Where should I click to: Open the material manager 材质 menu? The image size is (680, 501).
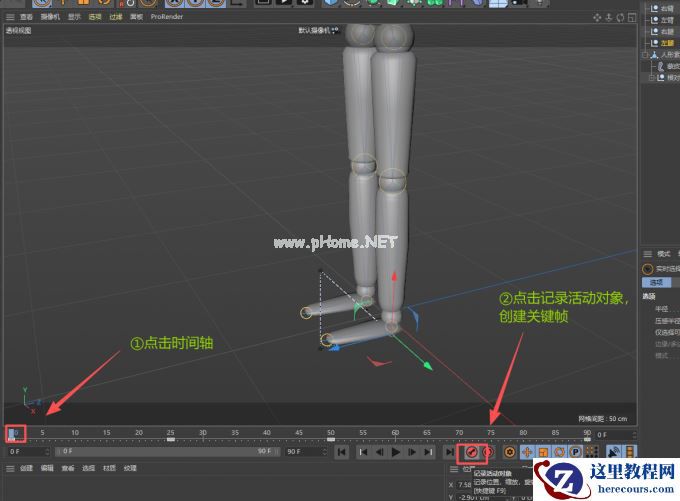(x=109, y=468)
